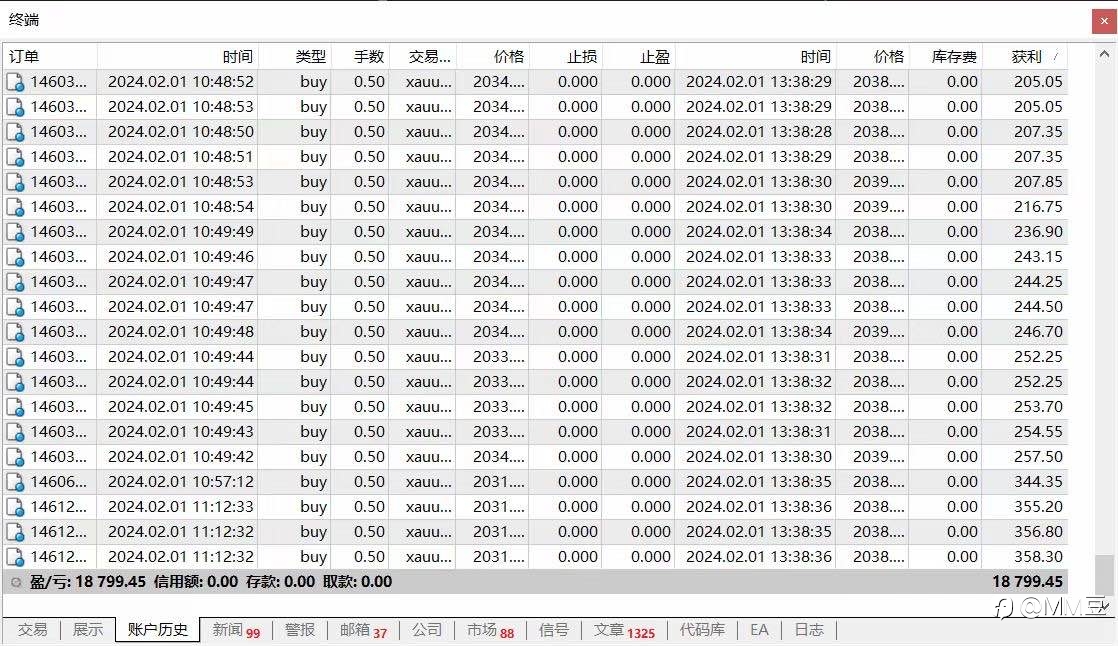Click order number 14606...
Image resolution: width=1118 pixels, height=646 pixels.
[x=58, y=481]
